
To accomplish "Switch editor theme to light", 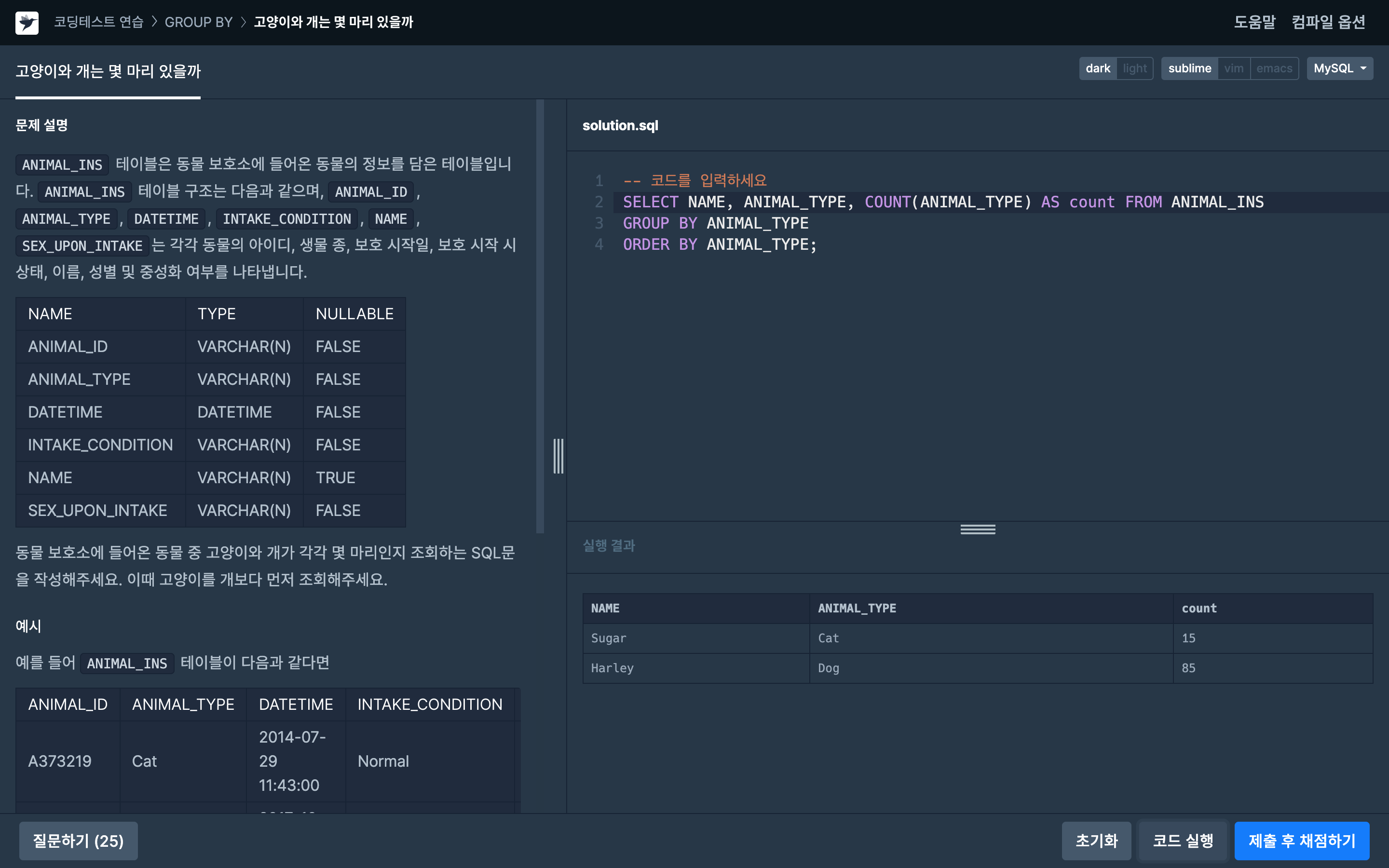I will click(1134, 68).
